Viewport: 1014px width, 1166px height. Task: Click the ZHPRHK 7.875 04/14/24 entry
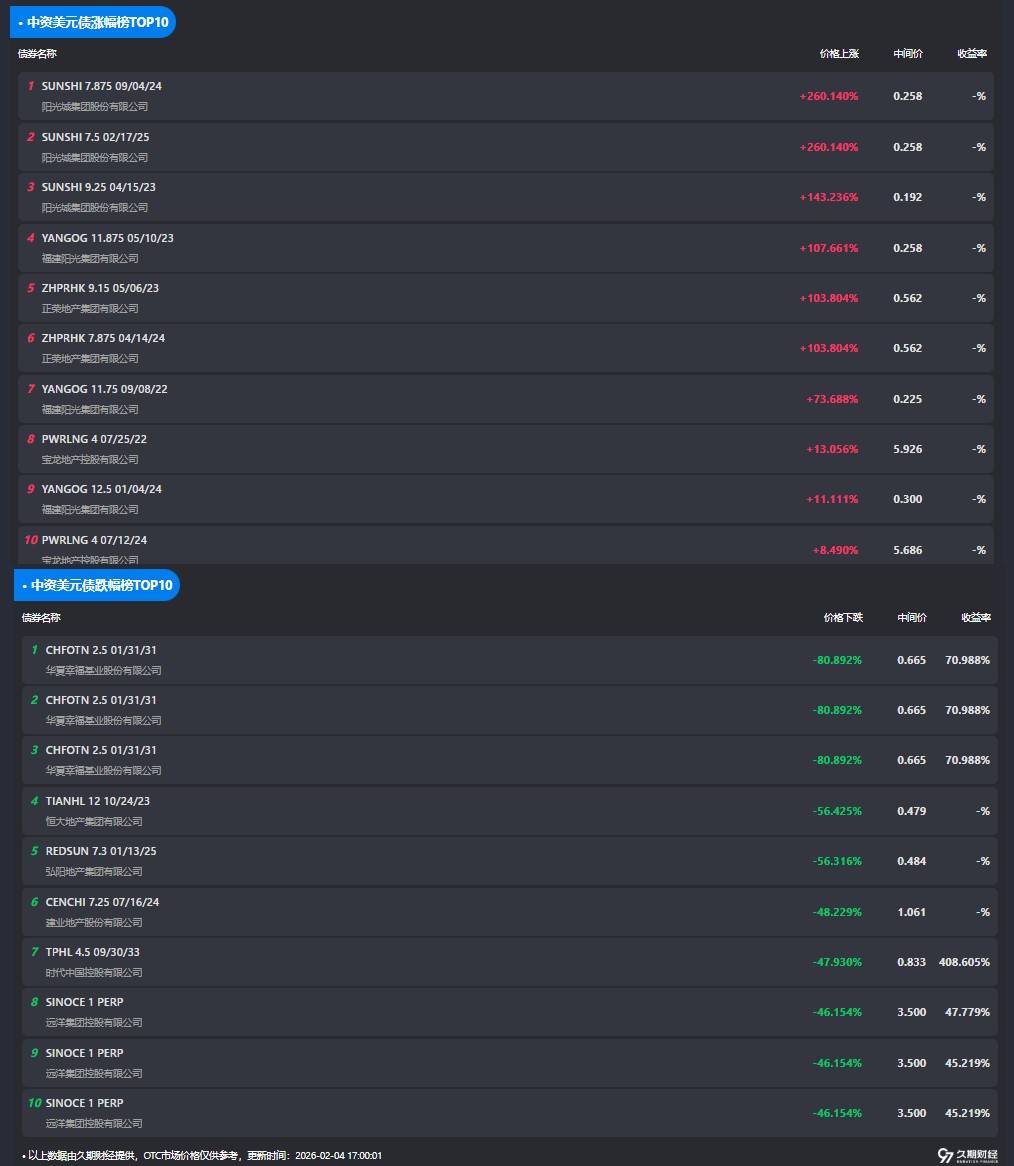pos(103,338)
